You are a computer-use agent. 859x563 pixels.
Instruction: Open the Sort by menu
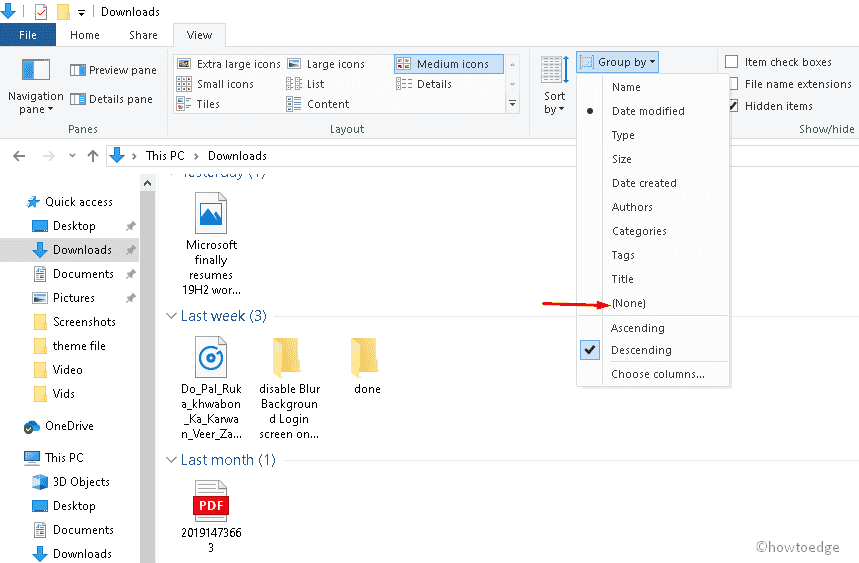[554, 85]
